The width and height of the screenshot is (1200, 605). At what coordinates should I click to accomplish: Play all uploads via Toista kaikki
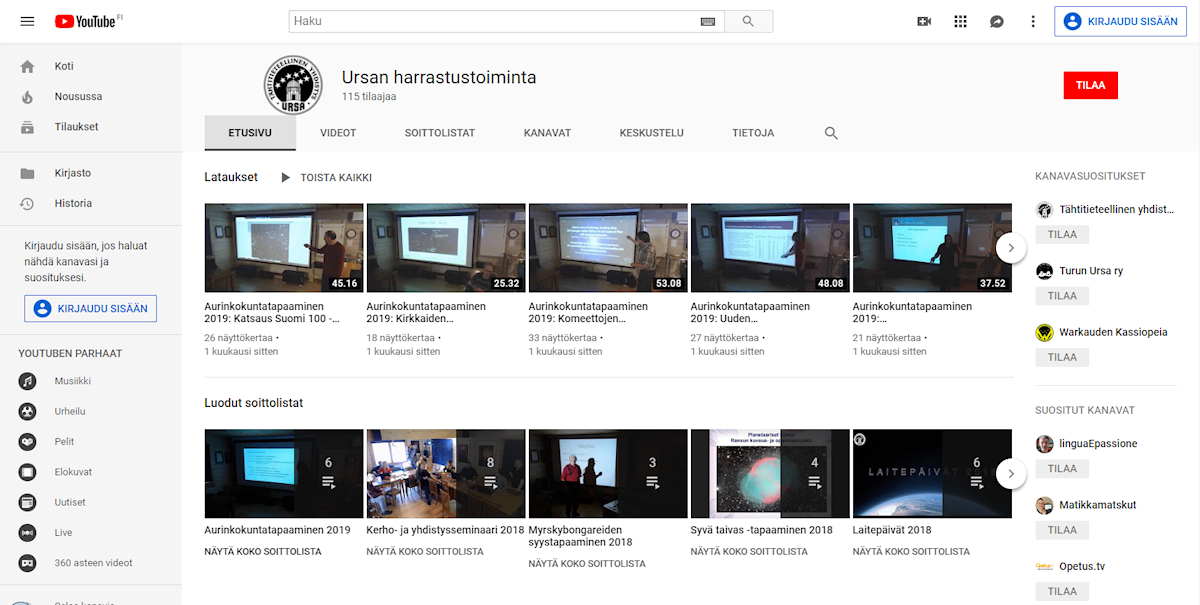click(x=326, y=178)
